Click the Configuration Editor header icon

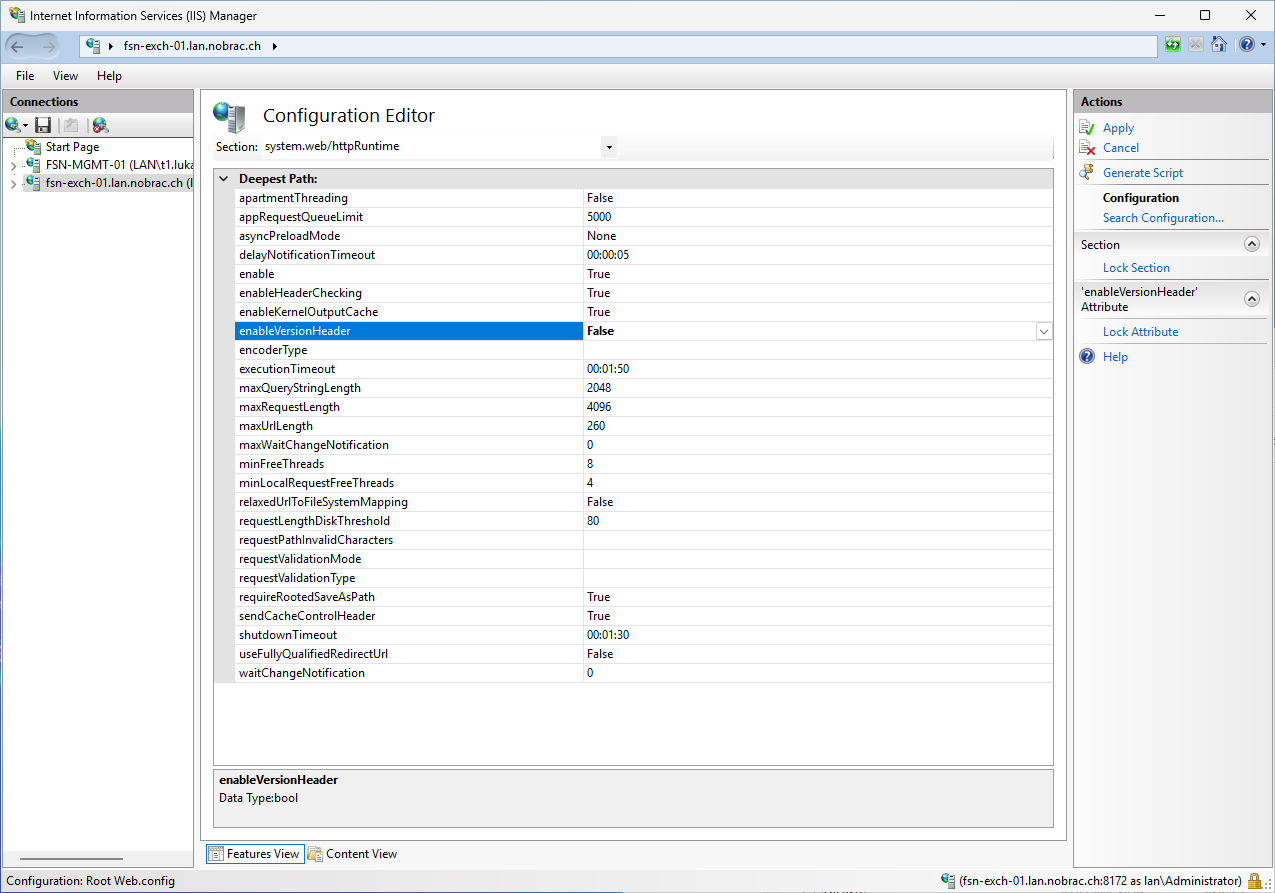coord(229,117)
